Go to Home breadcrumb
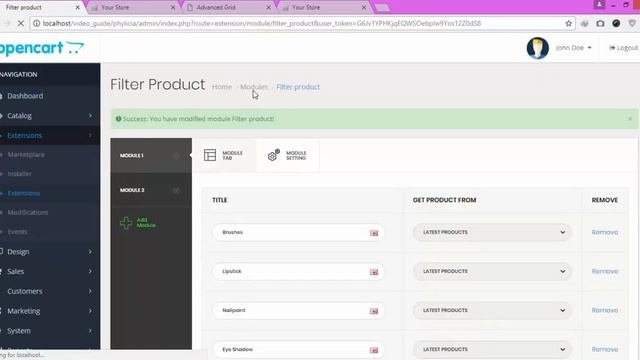The image size is (640, 360). (x=222, y=87)
